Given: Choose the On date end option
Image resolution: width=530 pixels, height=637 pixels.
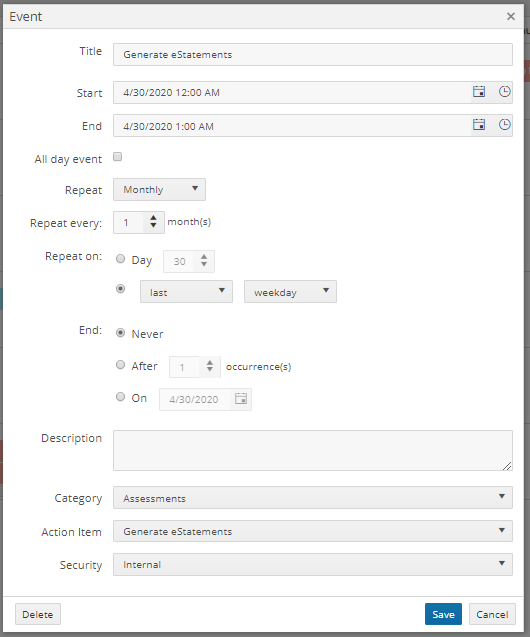Looking at the screenshot, I should tap(121, 396).
